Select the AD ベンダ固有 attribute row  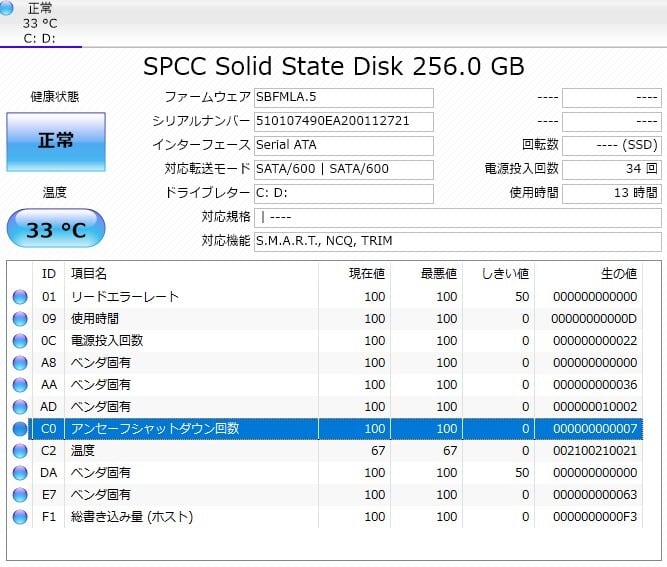[330, 407]
